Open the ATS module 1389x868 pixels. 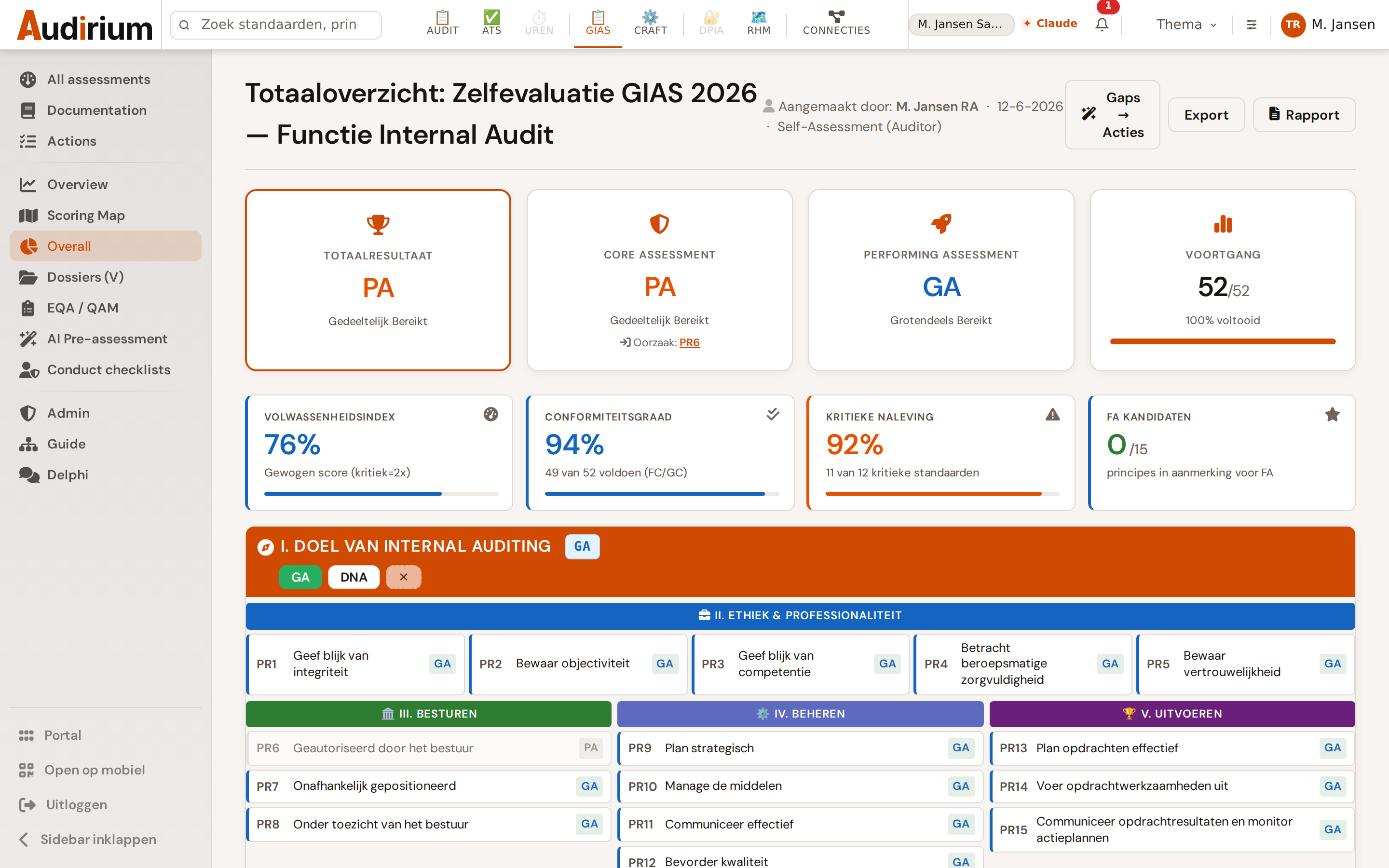click(491, 24)
